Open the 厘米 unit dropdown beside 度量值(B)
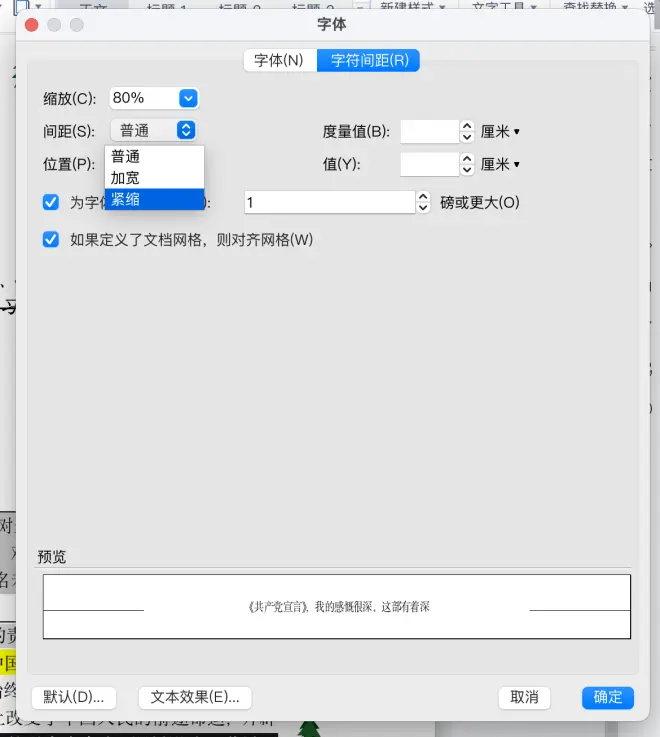This screenshot has height=737, width=660. 500,132
